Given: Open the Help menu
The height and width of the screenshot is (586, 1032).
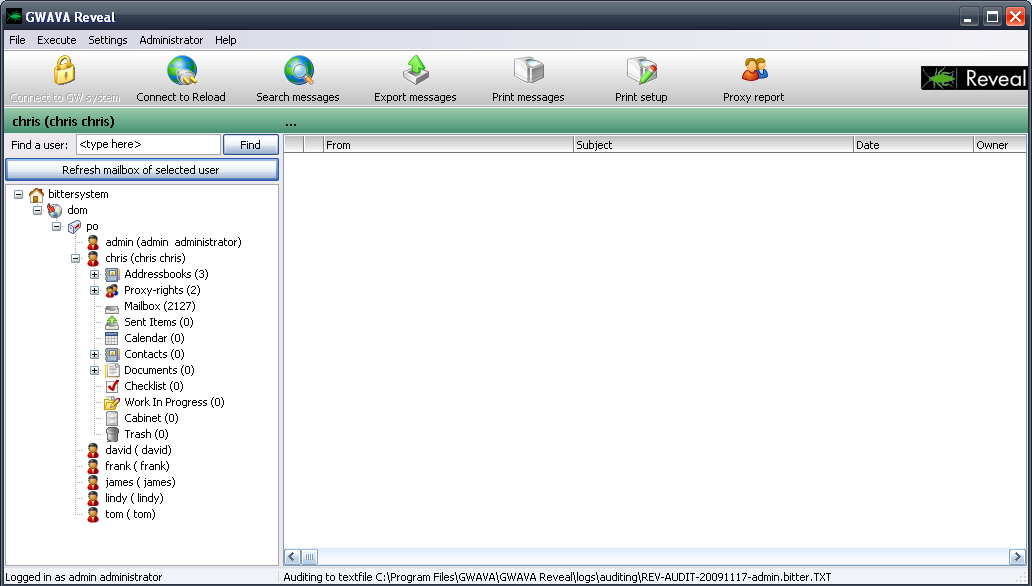Looking at the screenshot, I should pos(226,40).
